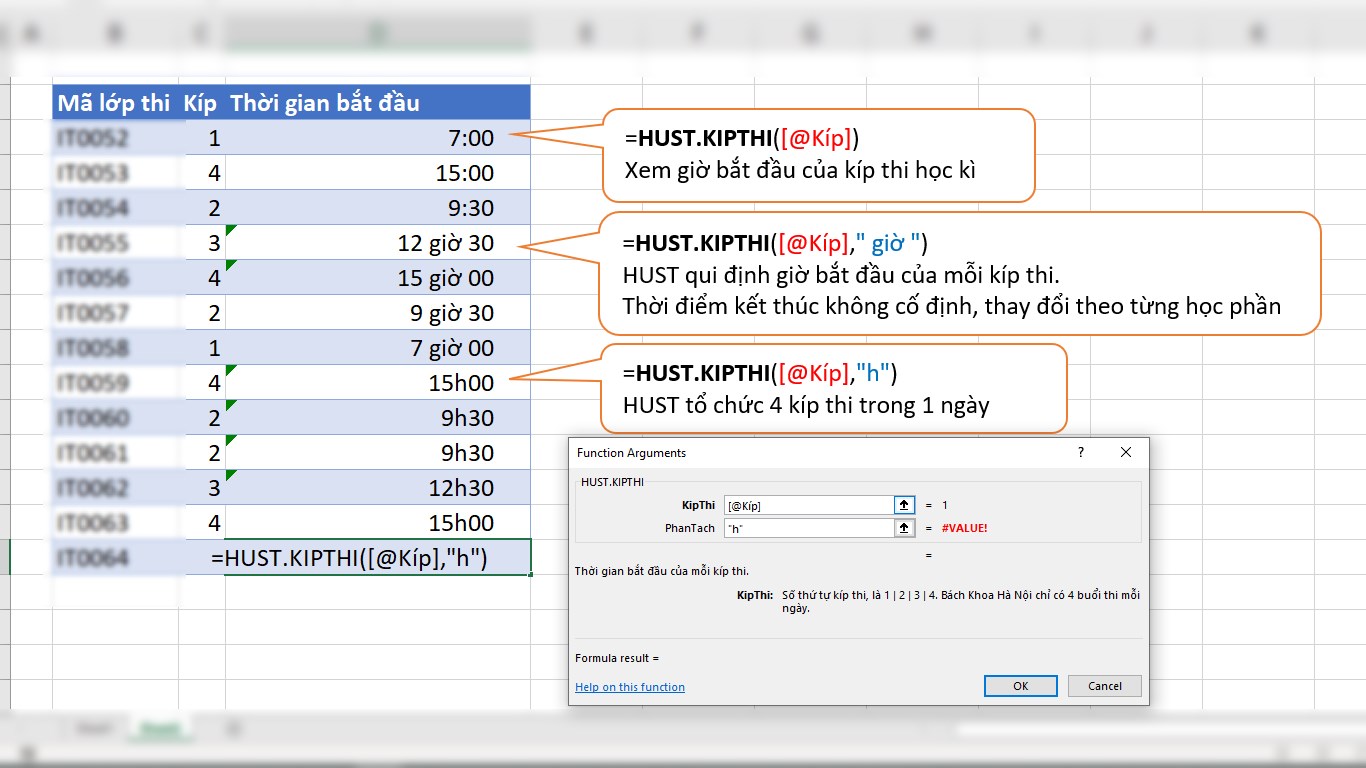
Task: Select the 9h30 cell in row IT0060
Action: point(378,418)
